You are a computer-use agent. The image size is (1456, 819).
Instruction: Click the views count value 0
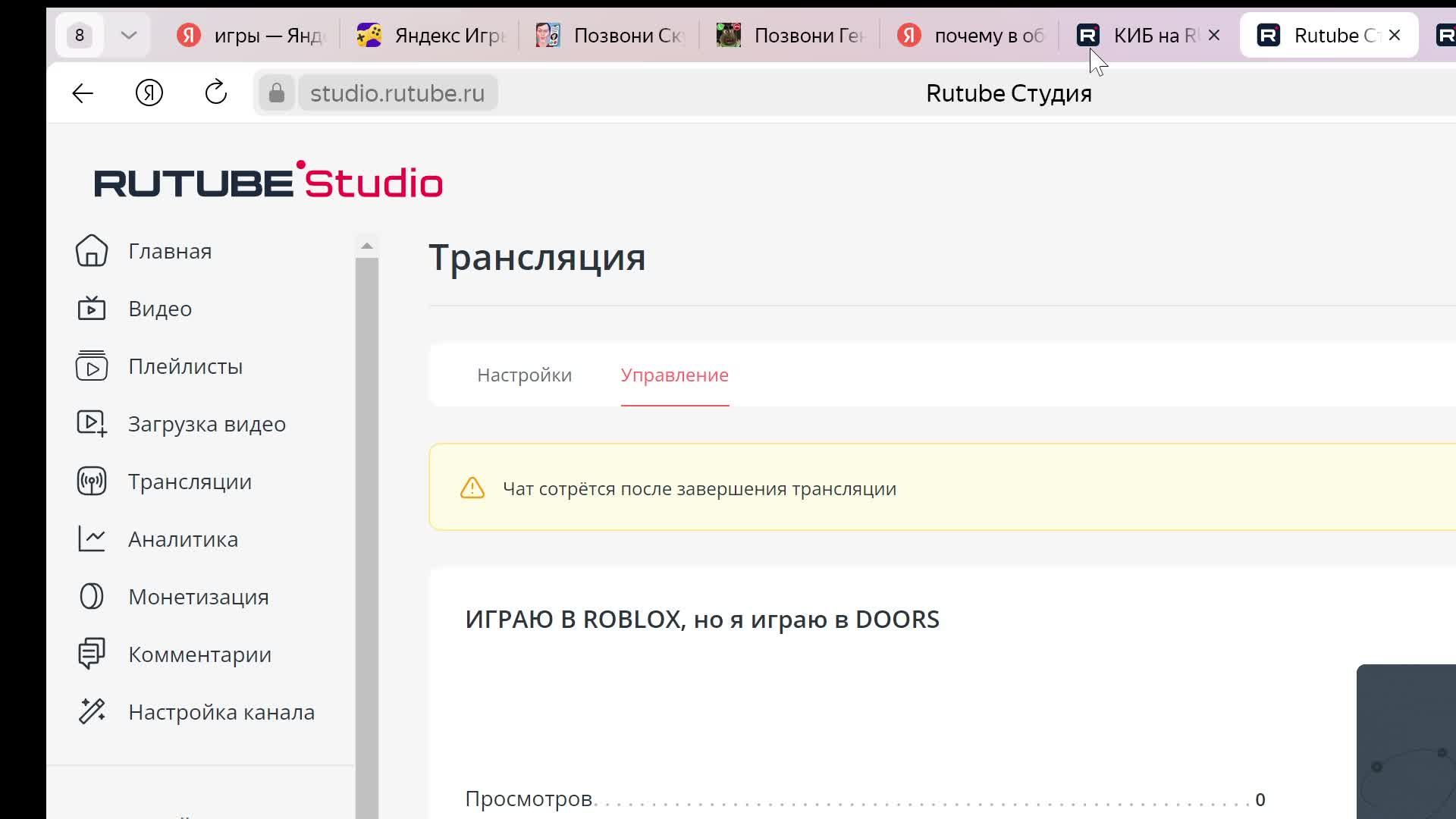click(1260, 800)
